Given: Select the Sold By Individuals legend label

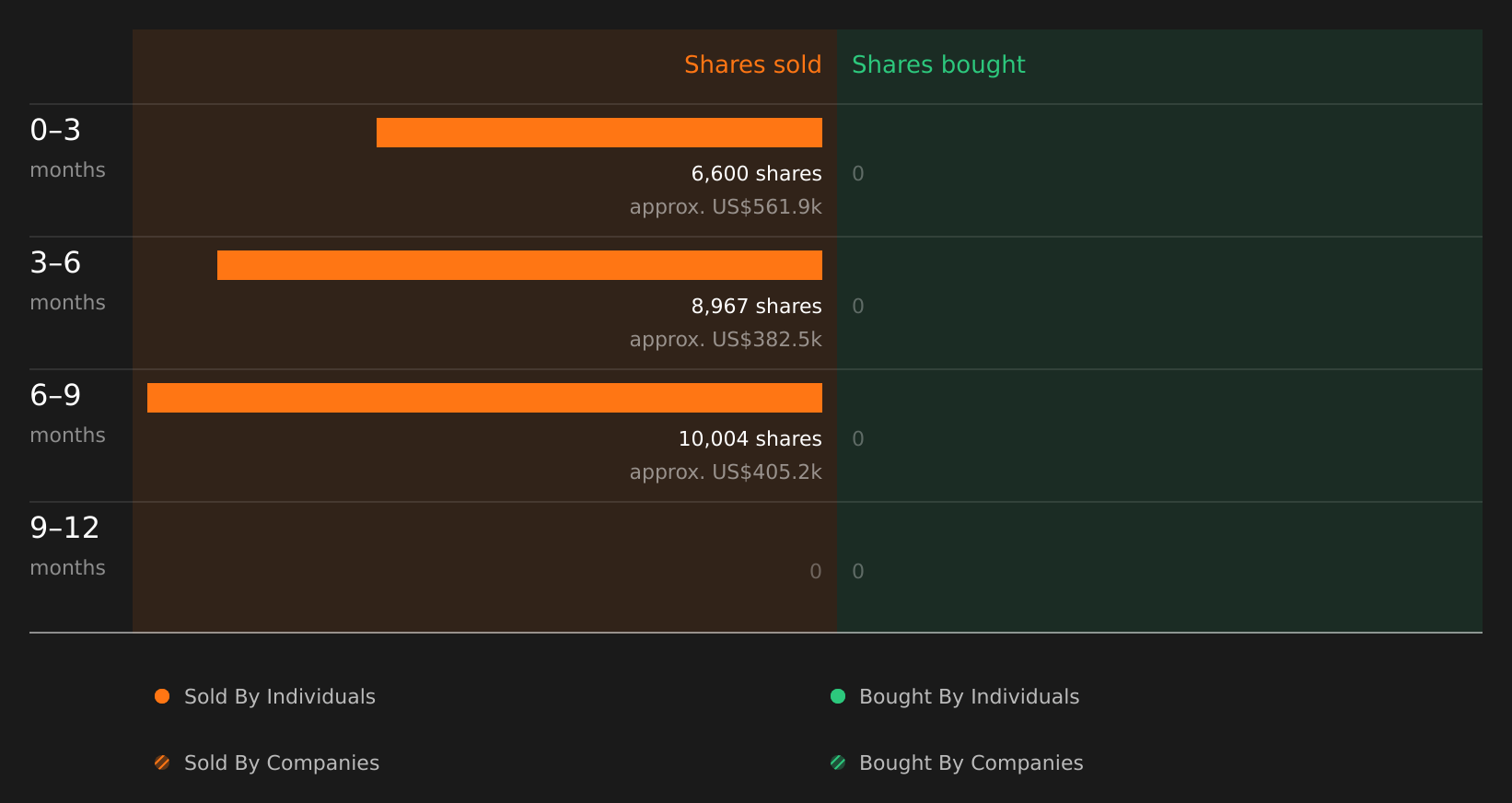Looking at the screenshot, I should point(280,697).
